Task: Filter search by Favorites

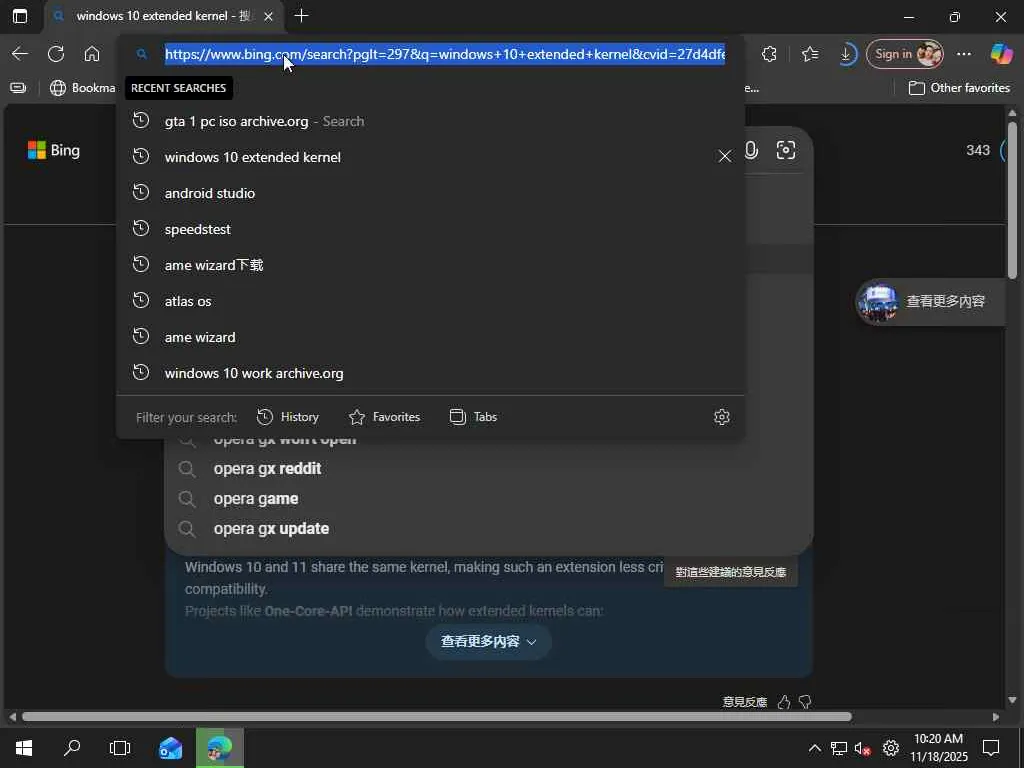Action: tap(385, 417)
